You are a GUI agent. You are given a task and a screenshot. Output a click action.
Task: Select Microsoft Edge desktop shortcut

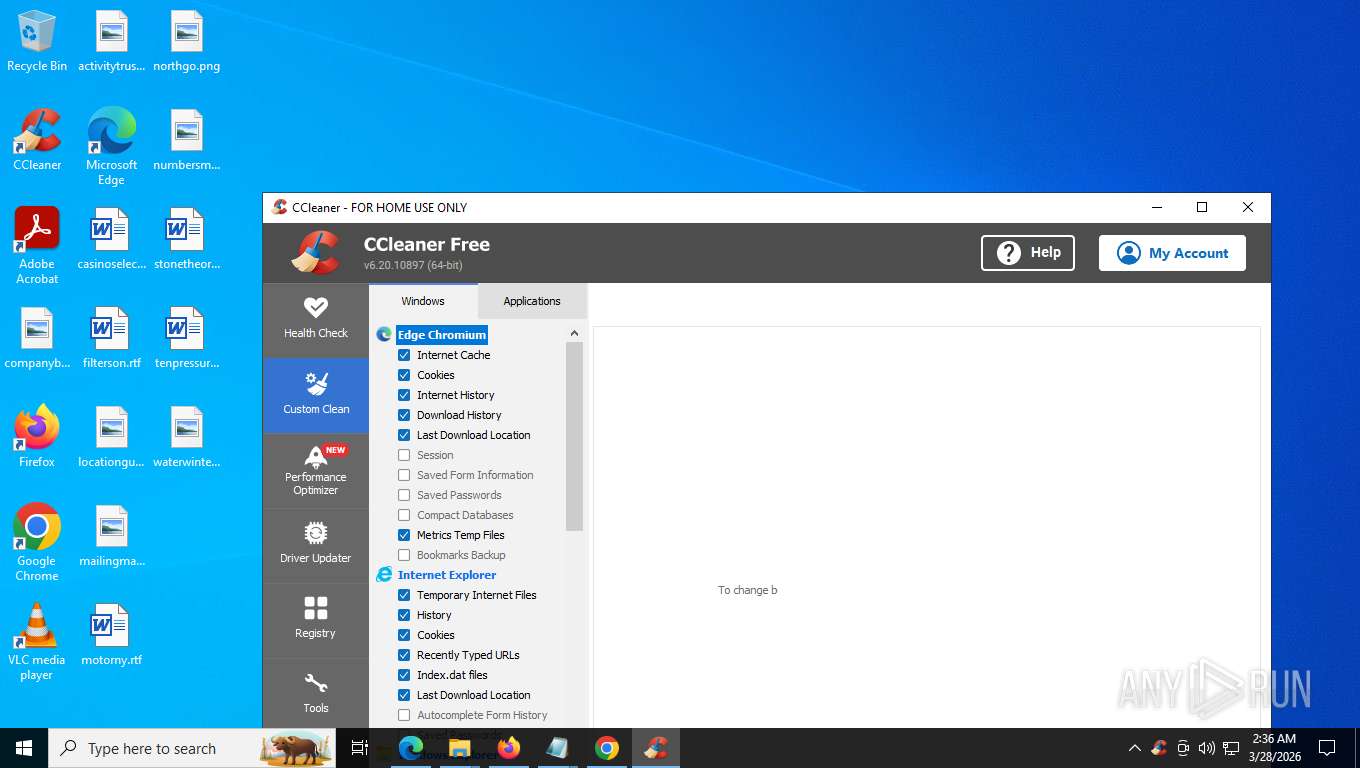(x=111, y=147)
